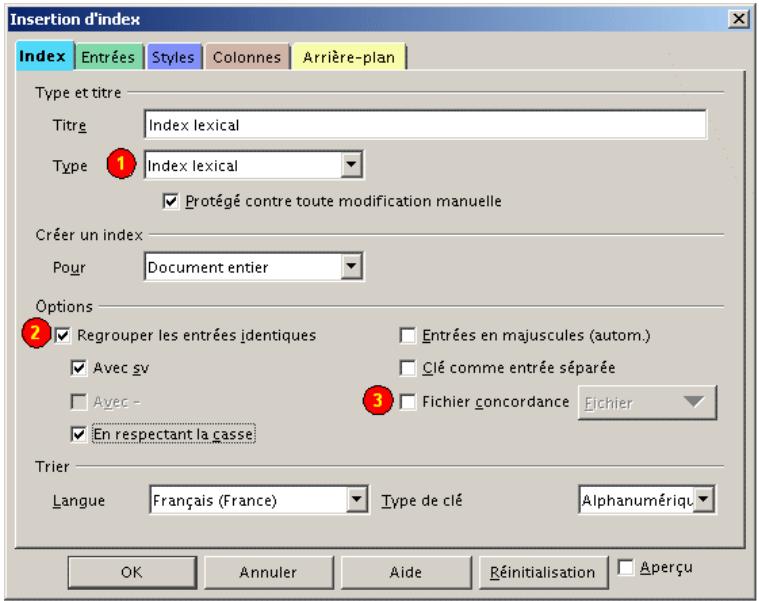Click the OK button
Screen dimensions: 759x601
[132, 572]
